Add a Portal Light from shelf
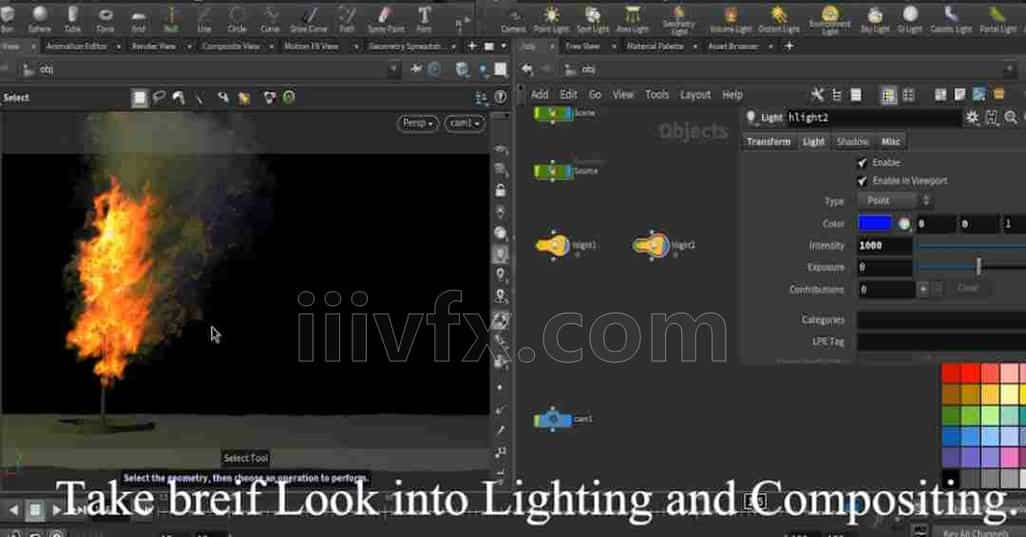This screenshot has width=1026, height=537. (998, 19)
